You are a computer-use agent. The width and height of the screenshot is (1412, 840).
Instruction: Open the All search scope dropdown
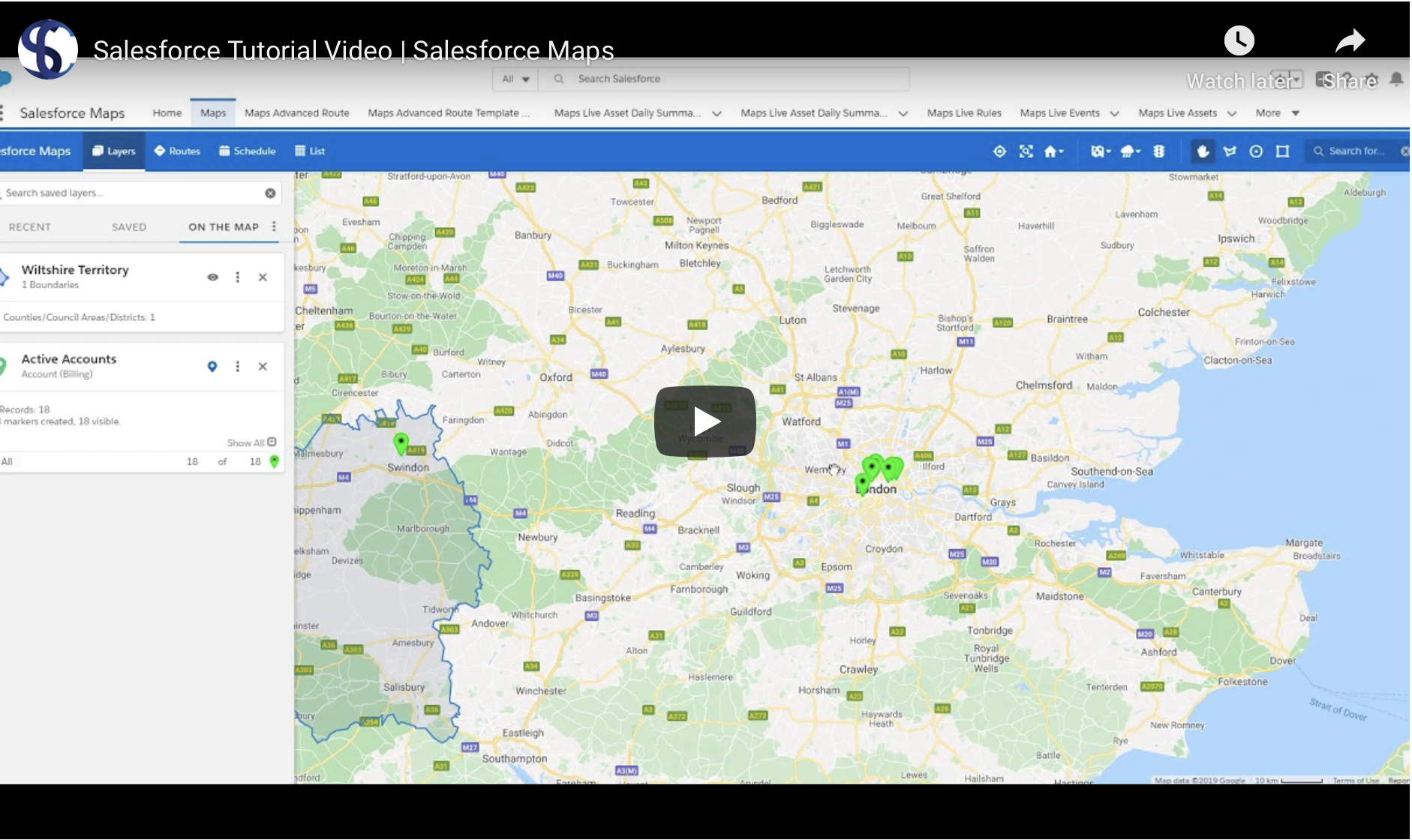tap(515, 79)
